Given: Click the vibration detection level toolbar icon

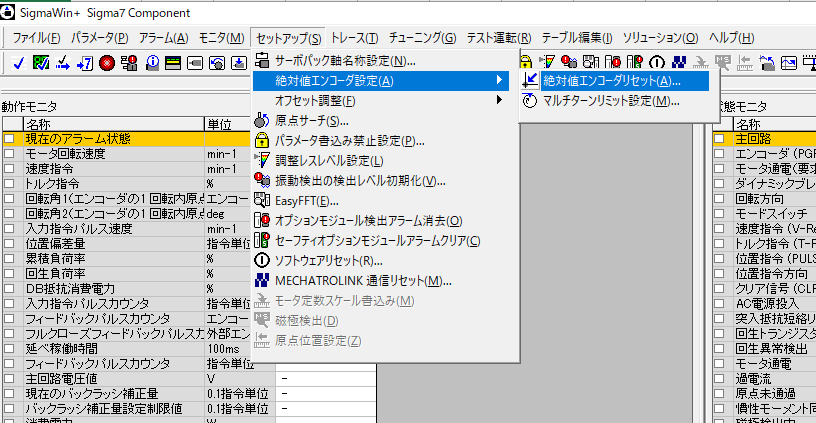Looking at the screenshot, I should pos(569,62).
